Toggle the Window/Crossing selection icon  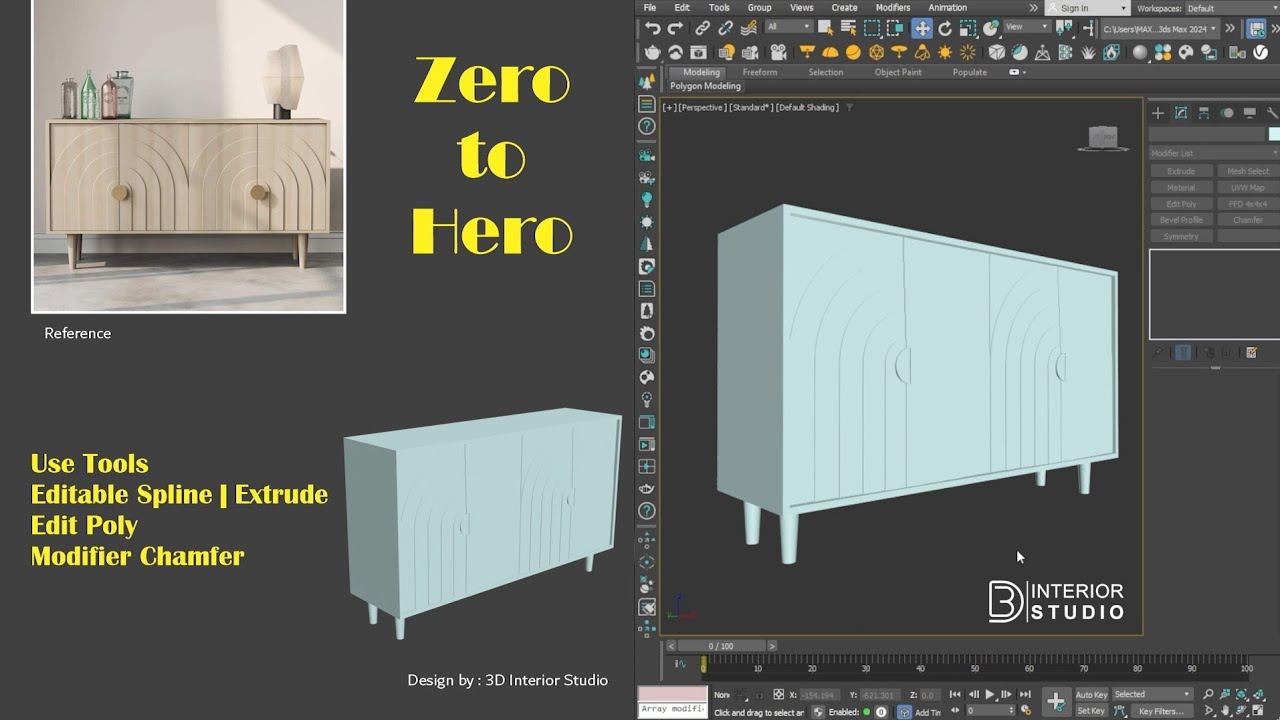895,28
